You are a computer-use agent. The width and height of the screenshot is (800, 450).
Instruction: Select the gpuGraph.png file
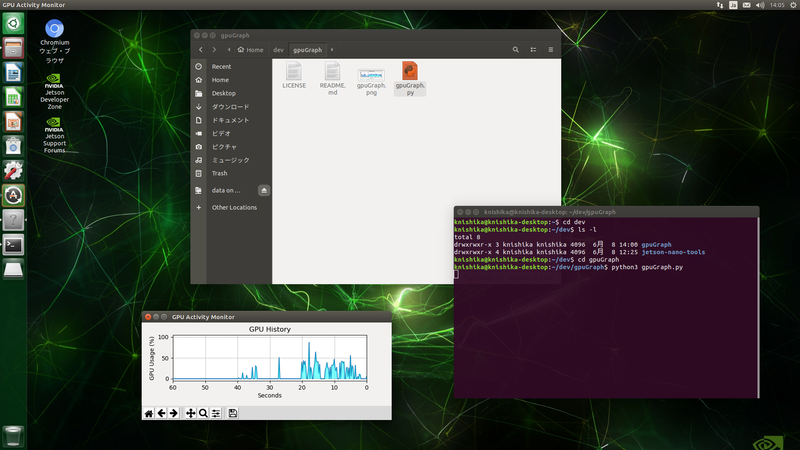(371, 82)
